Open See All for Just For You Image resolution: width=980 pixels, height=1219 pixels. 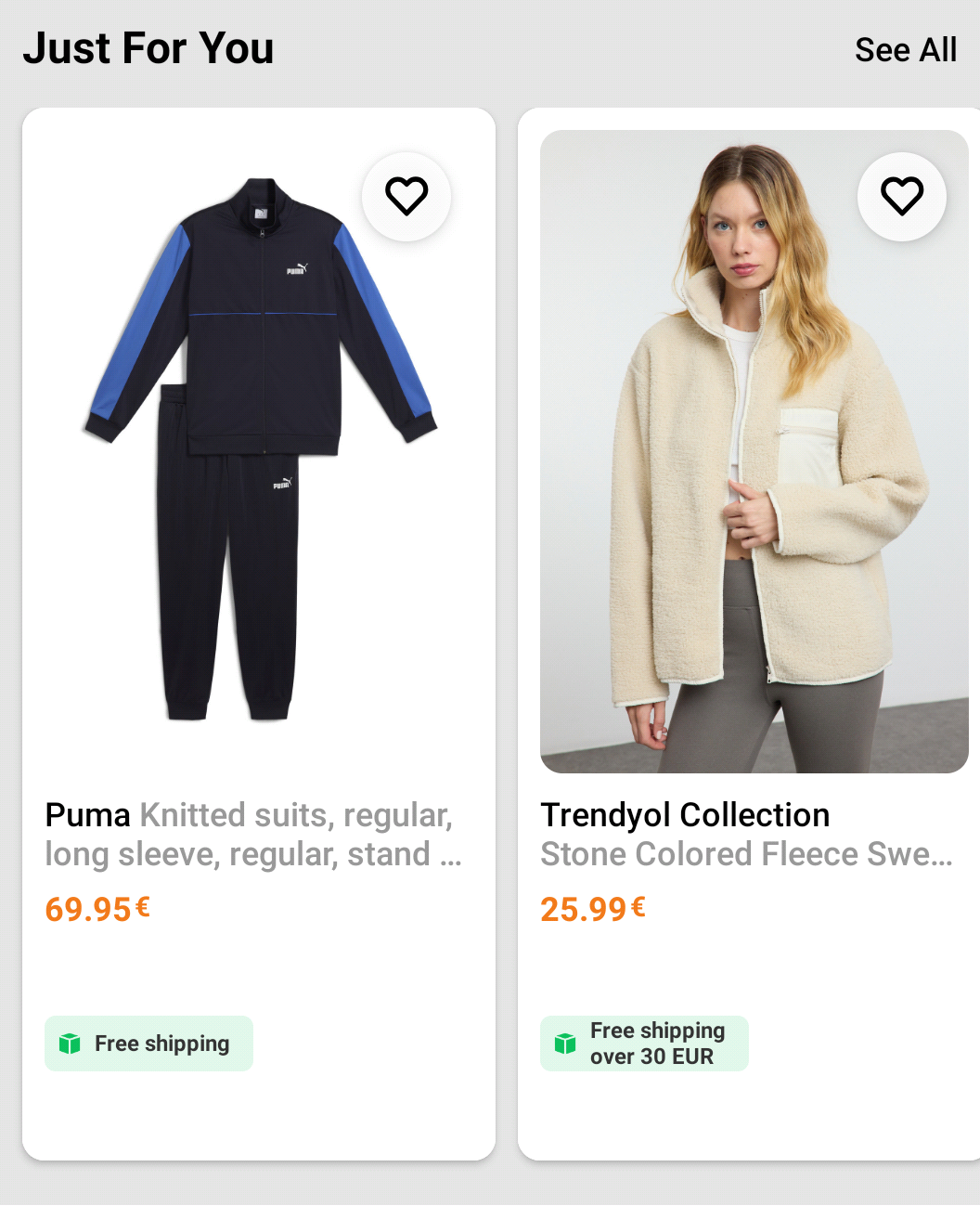(x=906, y=50)
